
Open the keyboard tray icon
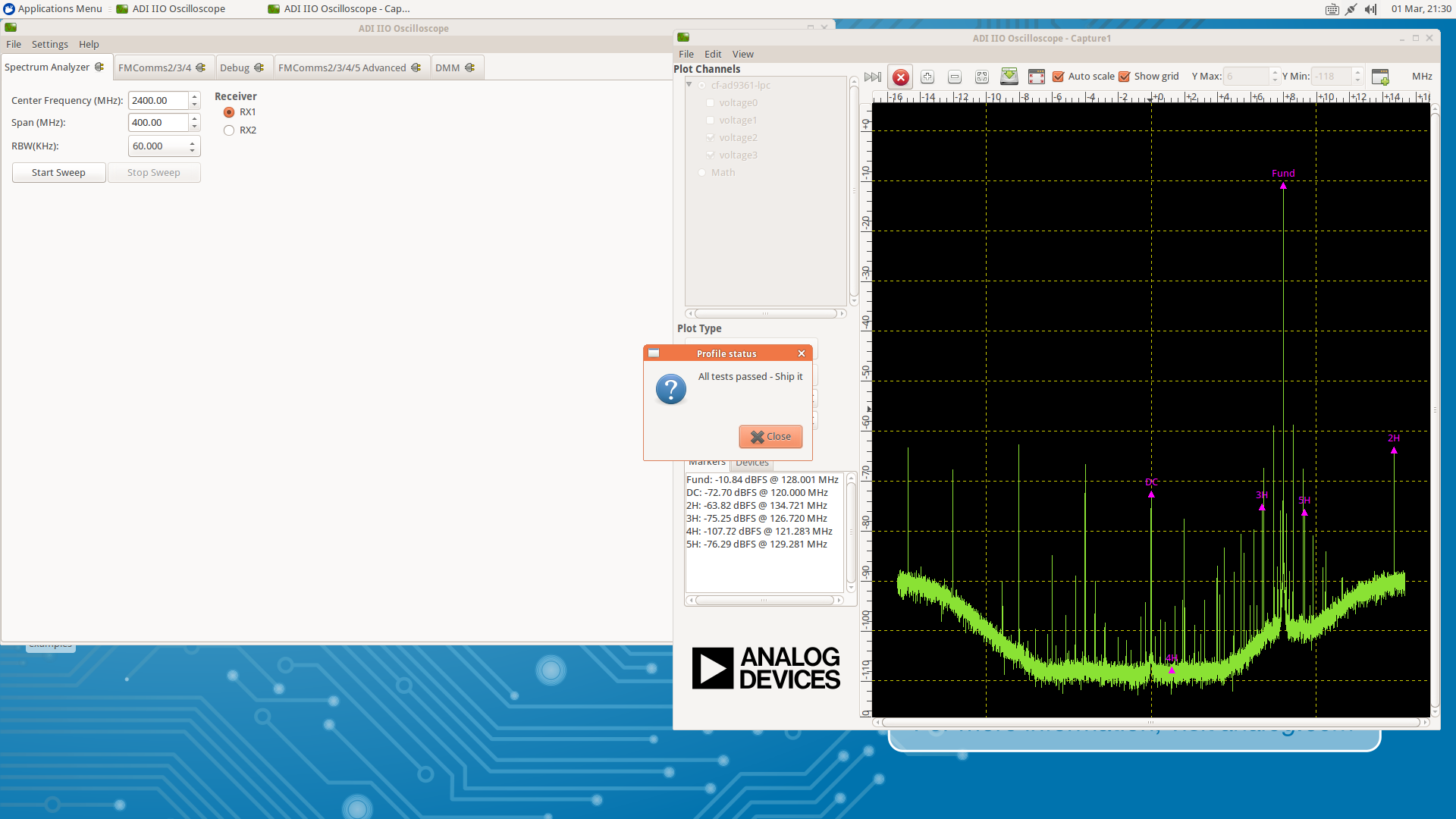(1332, 9)
